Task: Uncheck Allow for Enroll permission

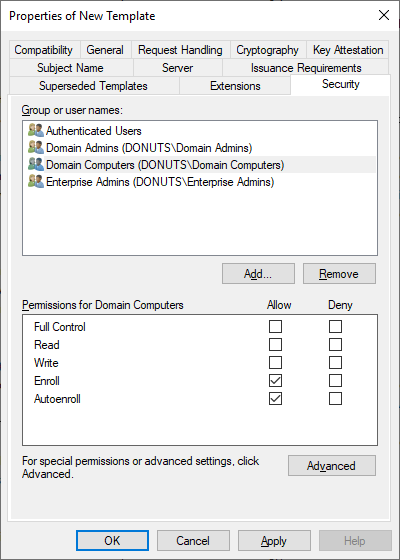Action: [x=275, y=381]
